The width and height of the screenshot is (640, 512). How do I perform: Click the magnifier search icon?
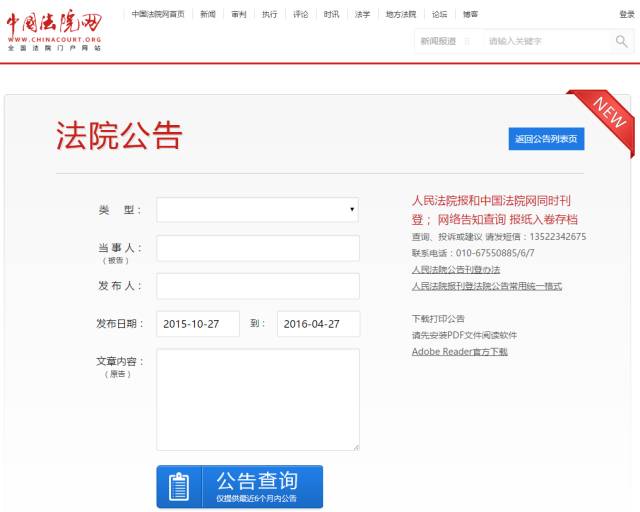click(621, 41)
